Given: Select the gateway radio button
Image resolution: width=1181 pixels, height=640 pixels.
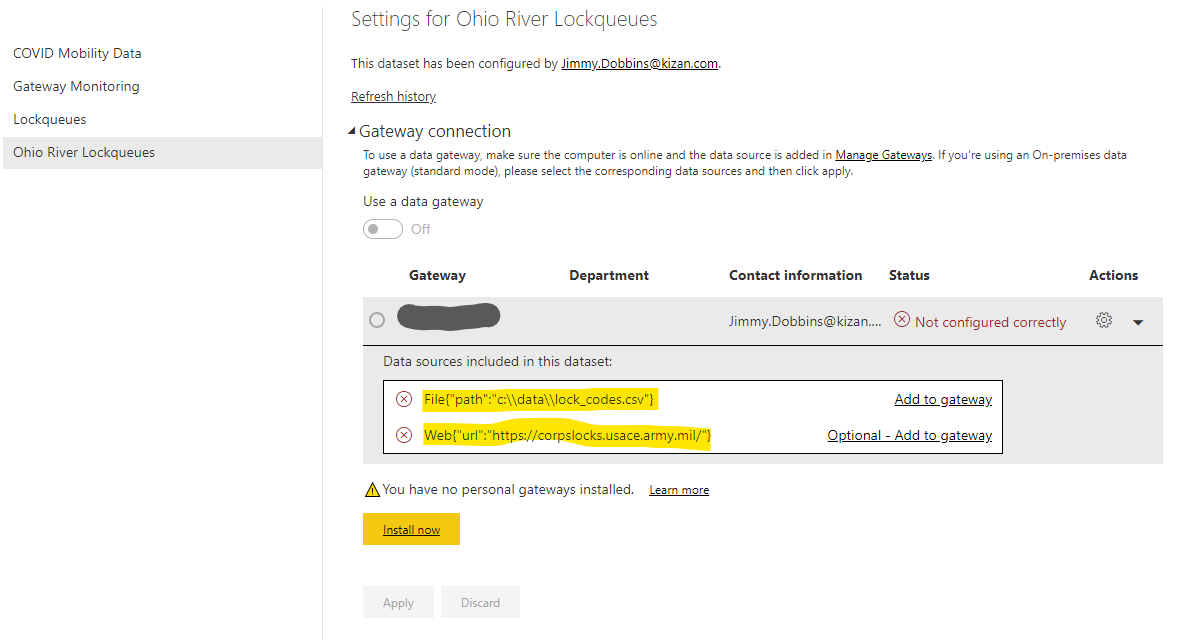Looking at the screenshot, I should point(377,321).
